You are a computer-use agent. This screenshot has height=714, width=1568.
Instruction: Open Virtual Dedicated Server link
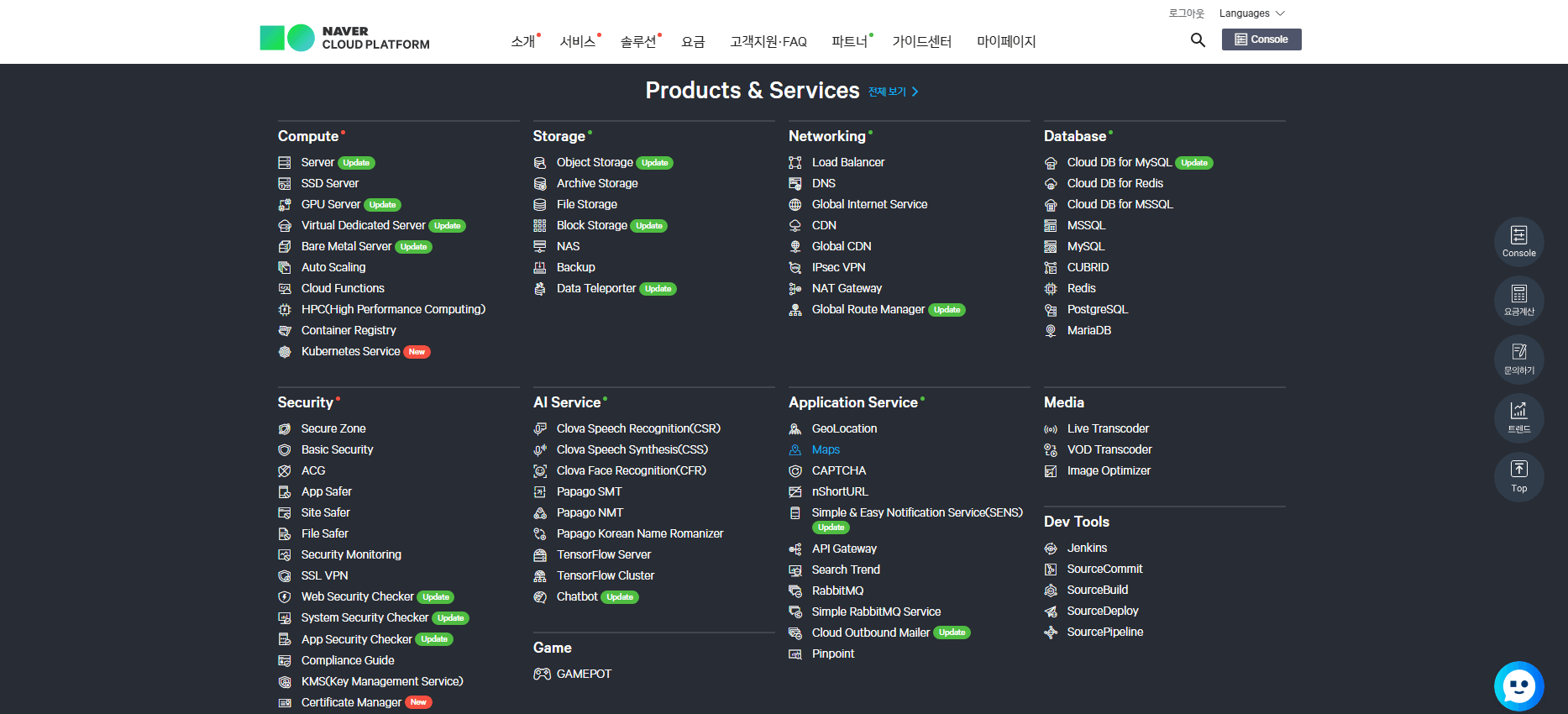pyautogui.click(x=364, y=226)
